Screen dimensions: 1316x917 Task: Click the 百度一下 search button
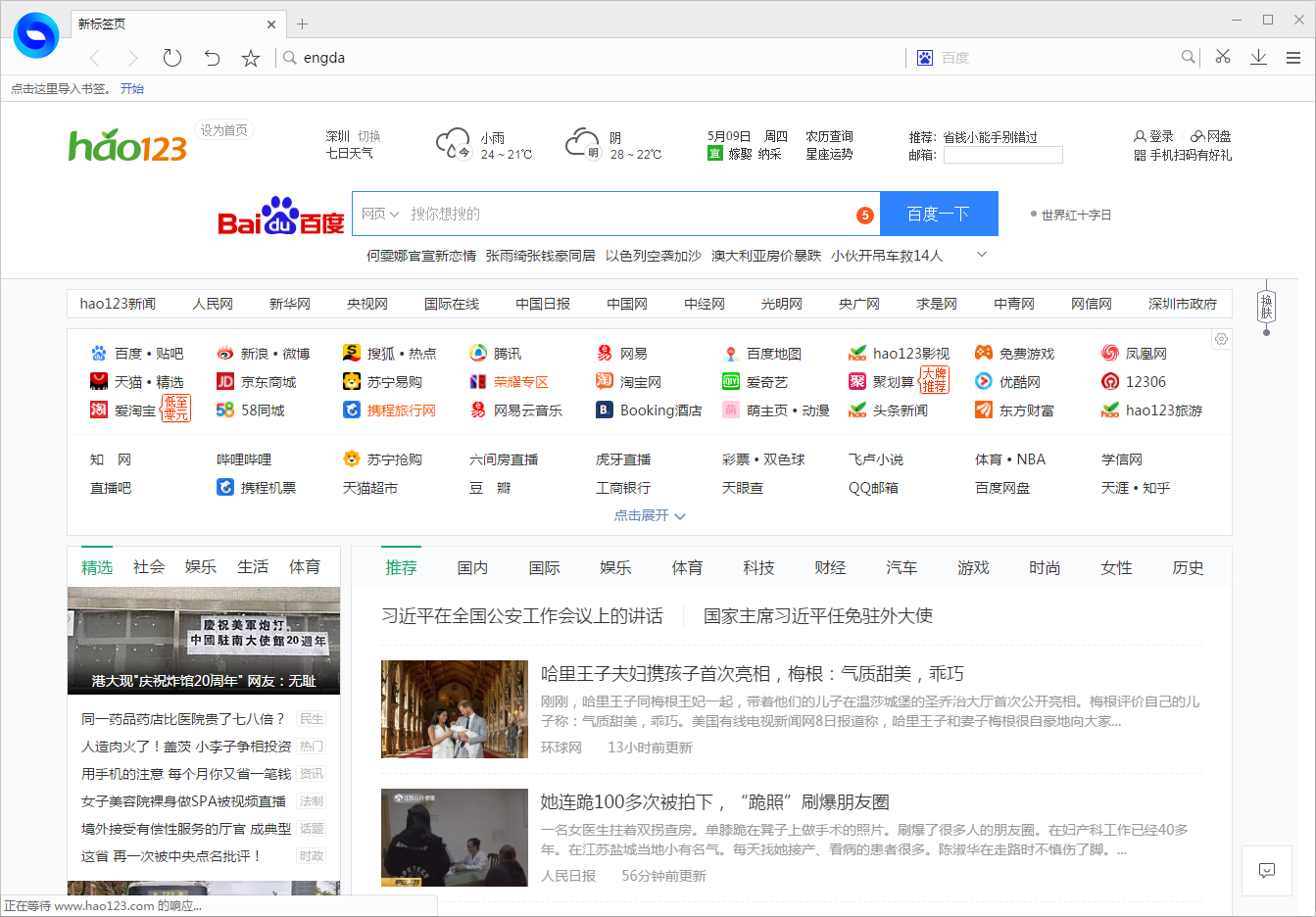pos(939,213)
